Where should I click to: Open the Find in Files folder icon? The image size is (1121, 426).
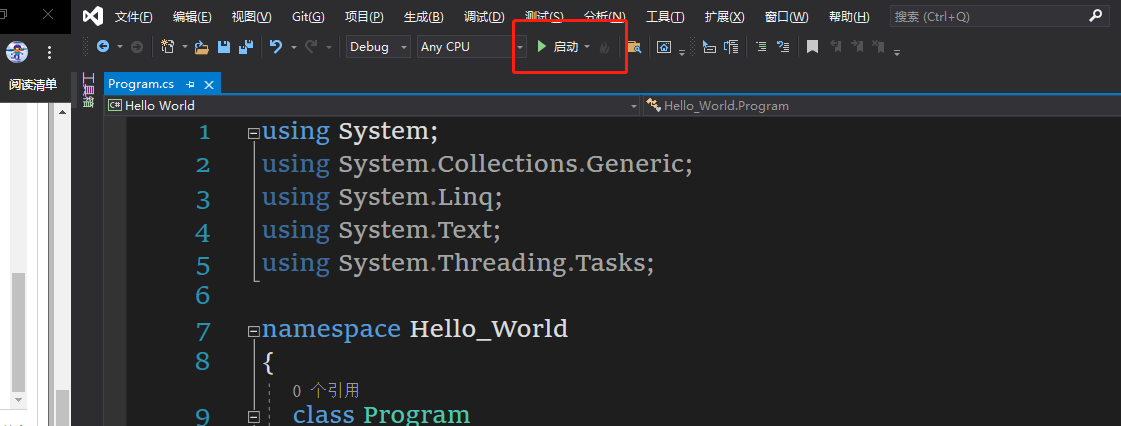tap(633, 47)
